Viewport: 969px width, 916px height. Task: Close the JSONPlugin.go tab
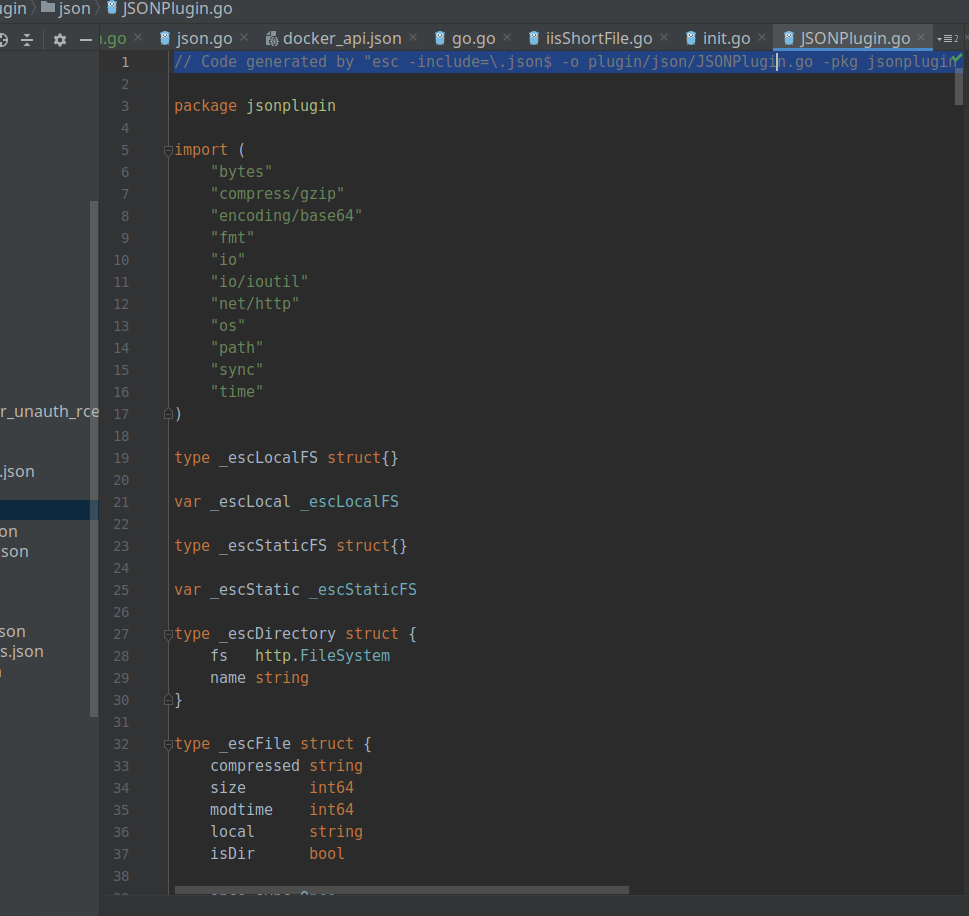[x=922, y=38]
